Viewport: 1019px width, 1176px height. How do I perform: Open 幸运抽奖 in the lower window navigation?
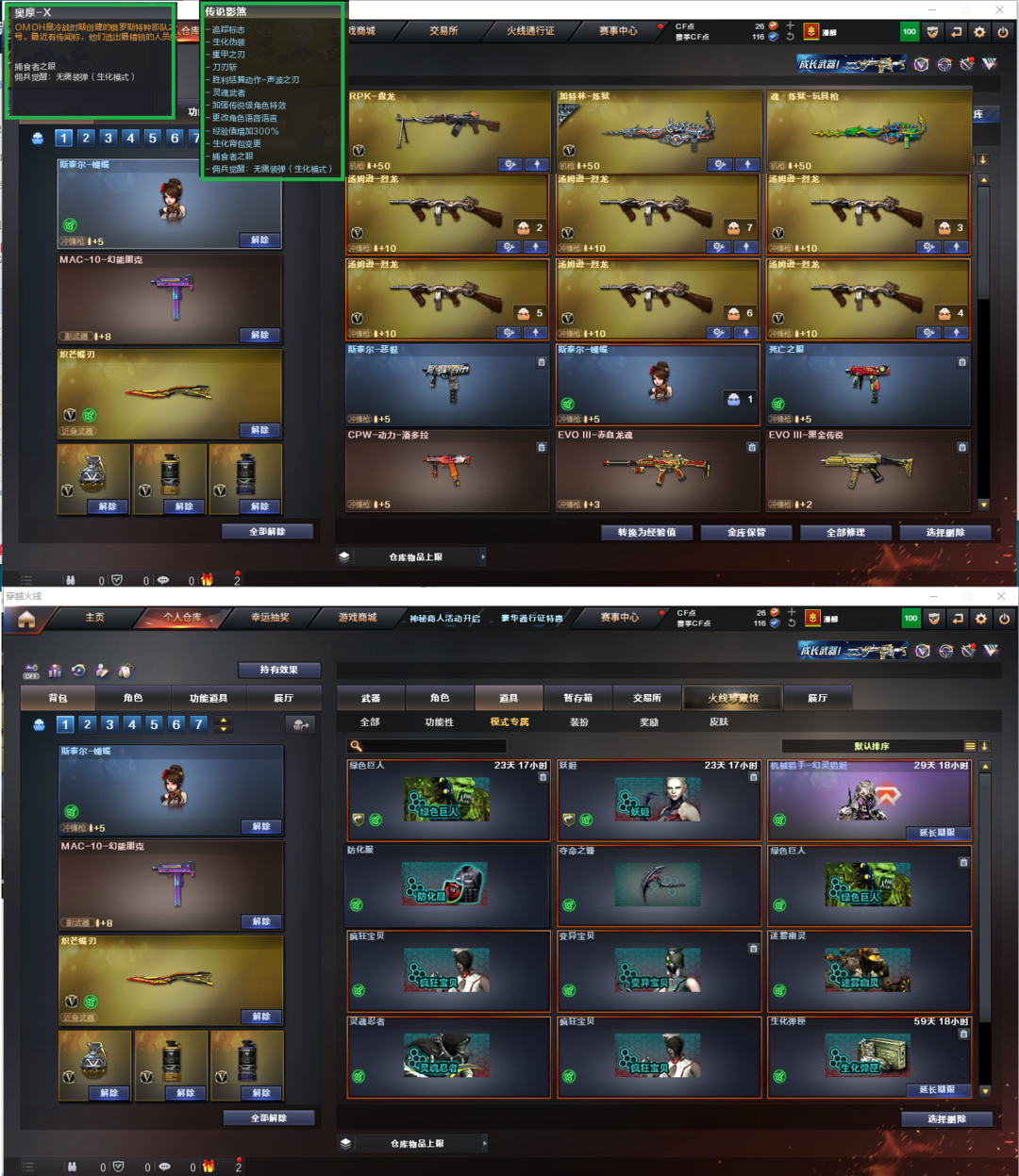(x=270, y=618)
